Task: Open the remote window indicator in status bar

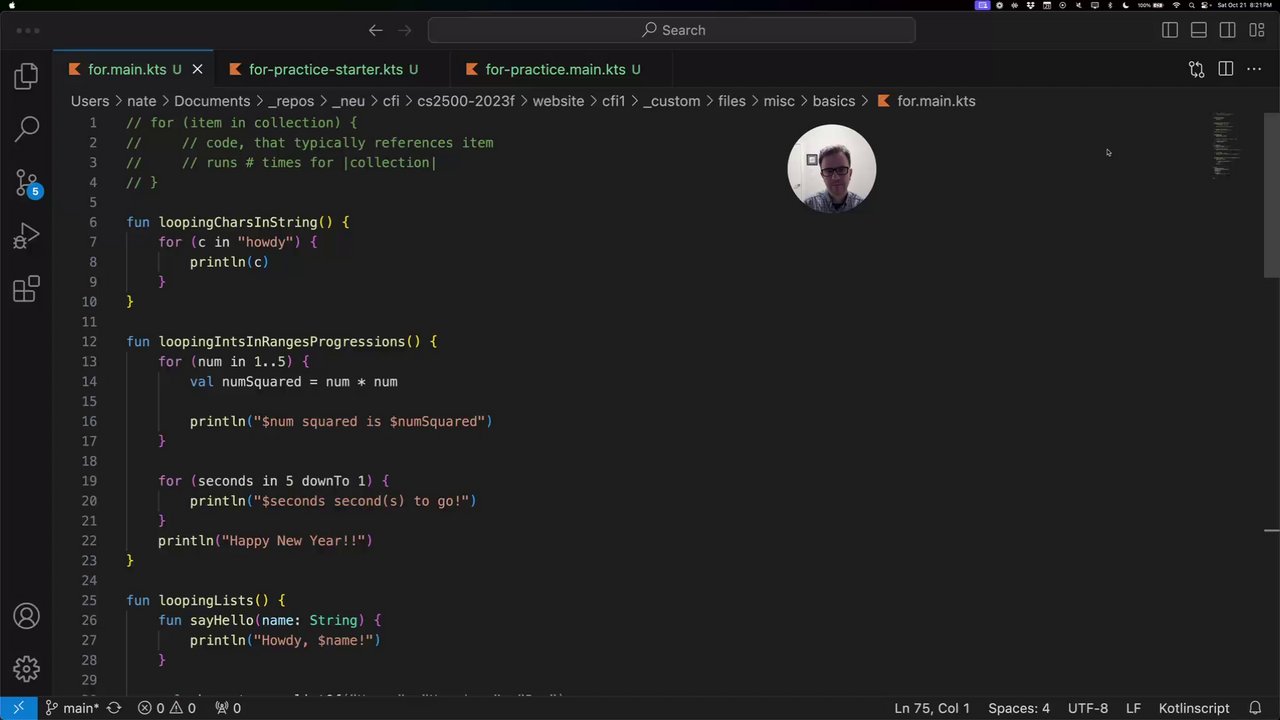Action: click(x=18, y=708)
